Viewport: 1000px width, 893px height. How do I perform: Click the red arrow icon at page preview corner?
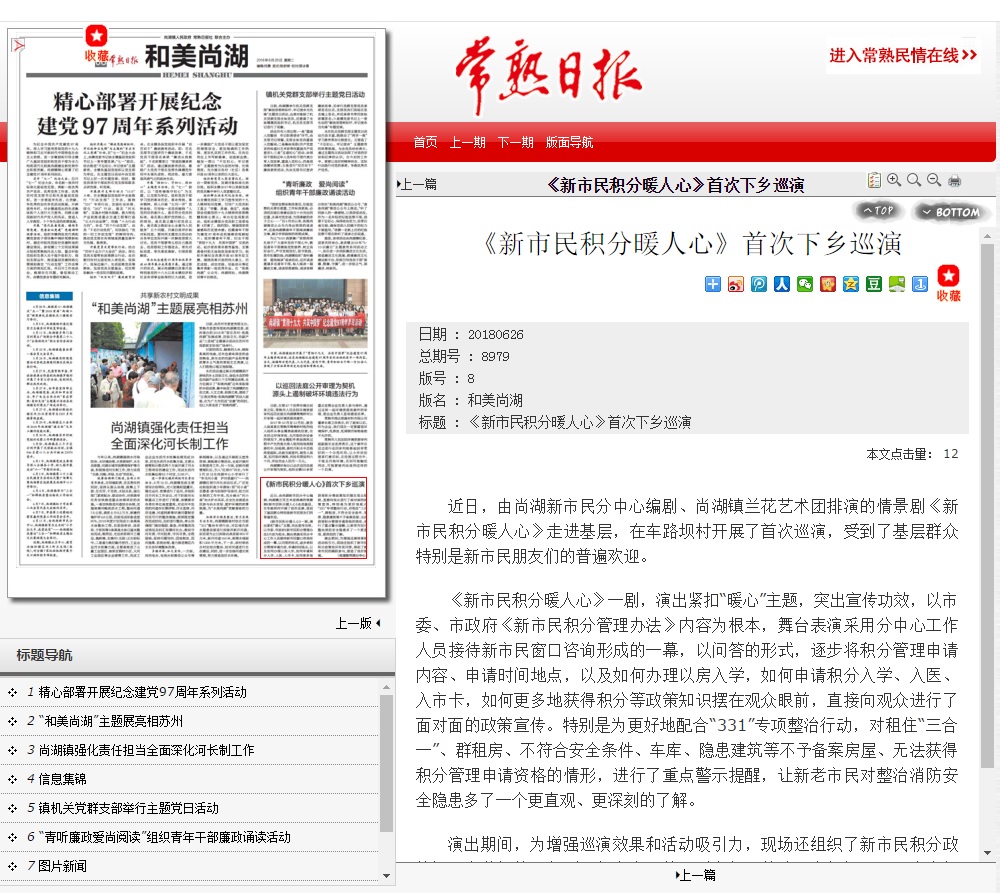[18, 45]
